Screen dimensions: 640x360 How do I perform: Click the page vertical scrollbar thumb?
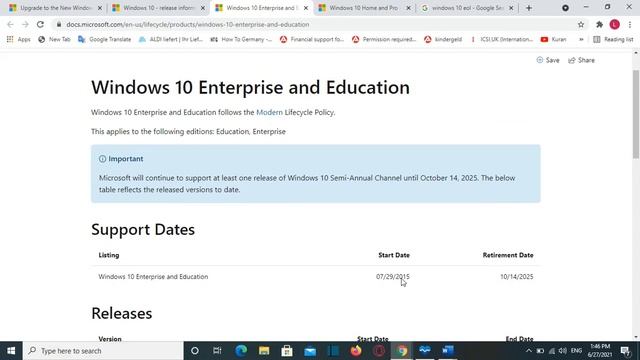coord(636,114)
